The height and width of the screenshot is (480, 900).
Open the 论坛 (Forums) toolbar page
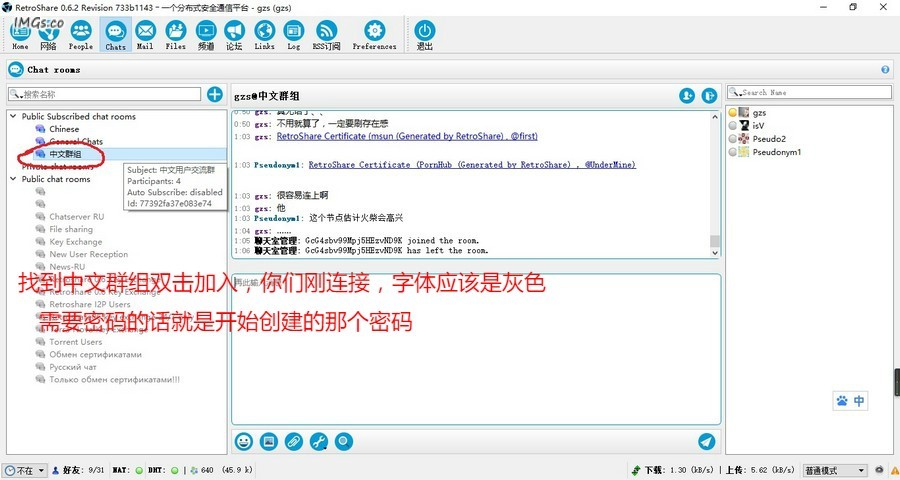click(234, 35)
